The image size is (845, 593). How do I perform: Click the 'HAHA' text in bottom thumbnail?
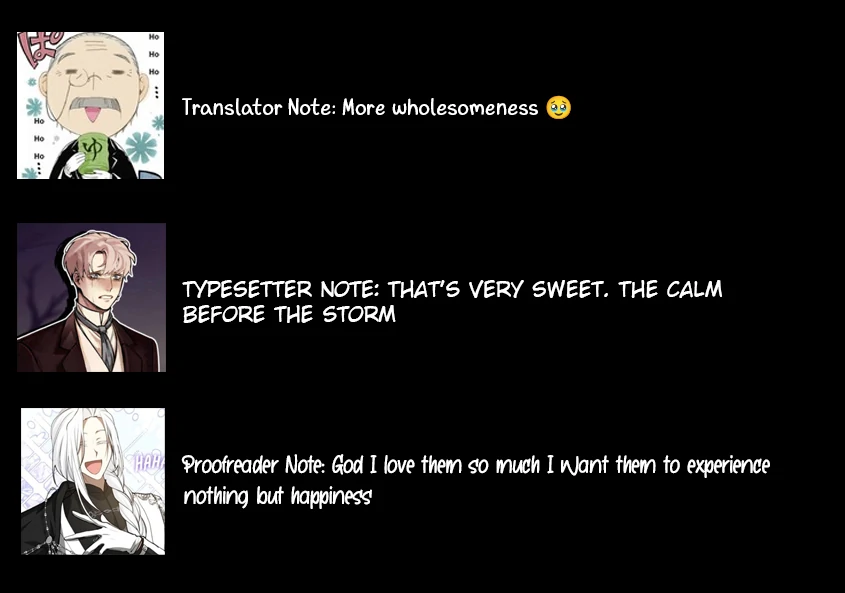click(x=149, y=462)
